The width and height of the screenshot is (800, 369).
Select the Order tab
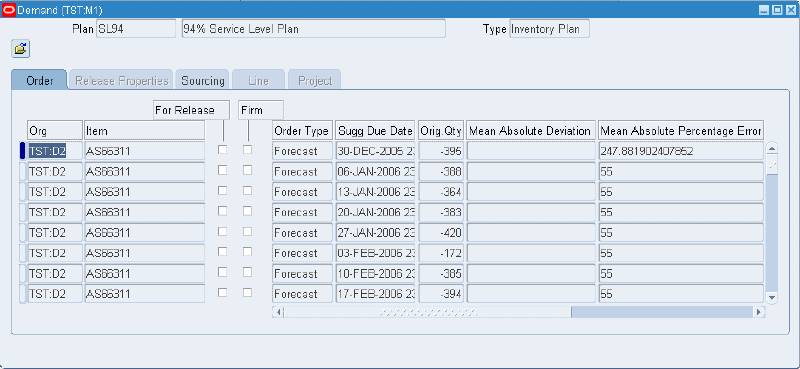(40, 81)
